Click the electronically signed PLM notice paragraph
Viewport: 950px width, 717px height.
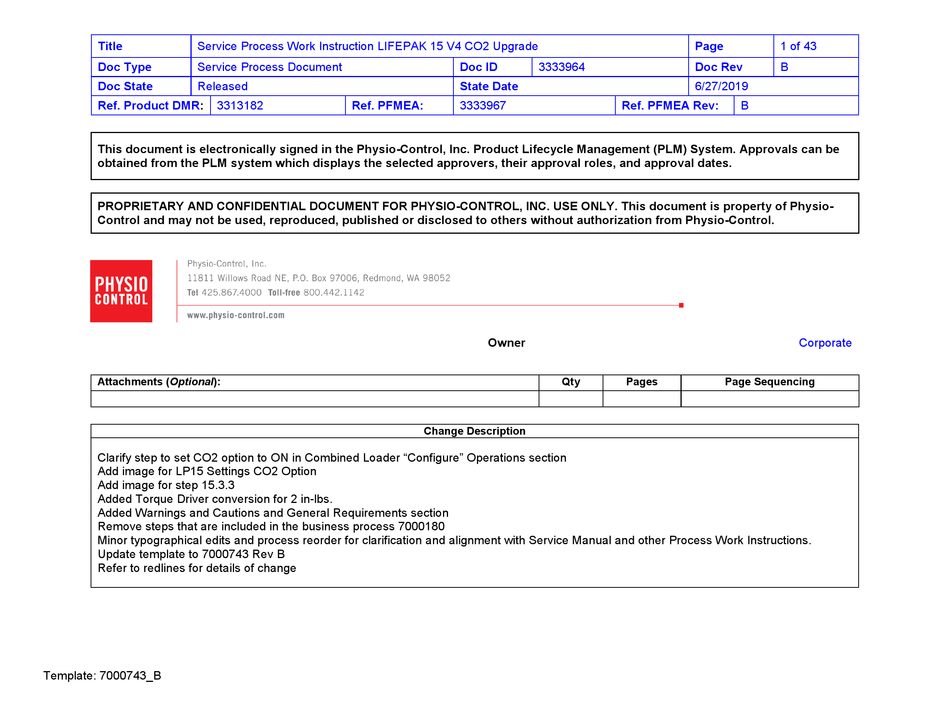tap(468, 156)
